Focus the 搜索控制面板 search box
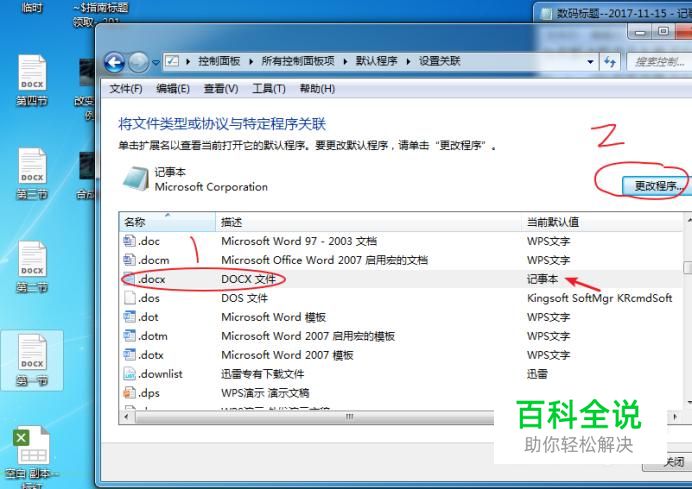 pyautogui.click(x=659, y=62)
